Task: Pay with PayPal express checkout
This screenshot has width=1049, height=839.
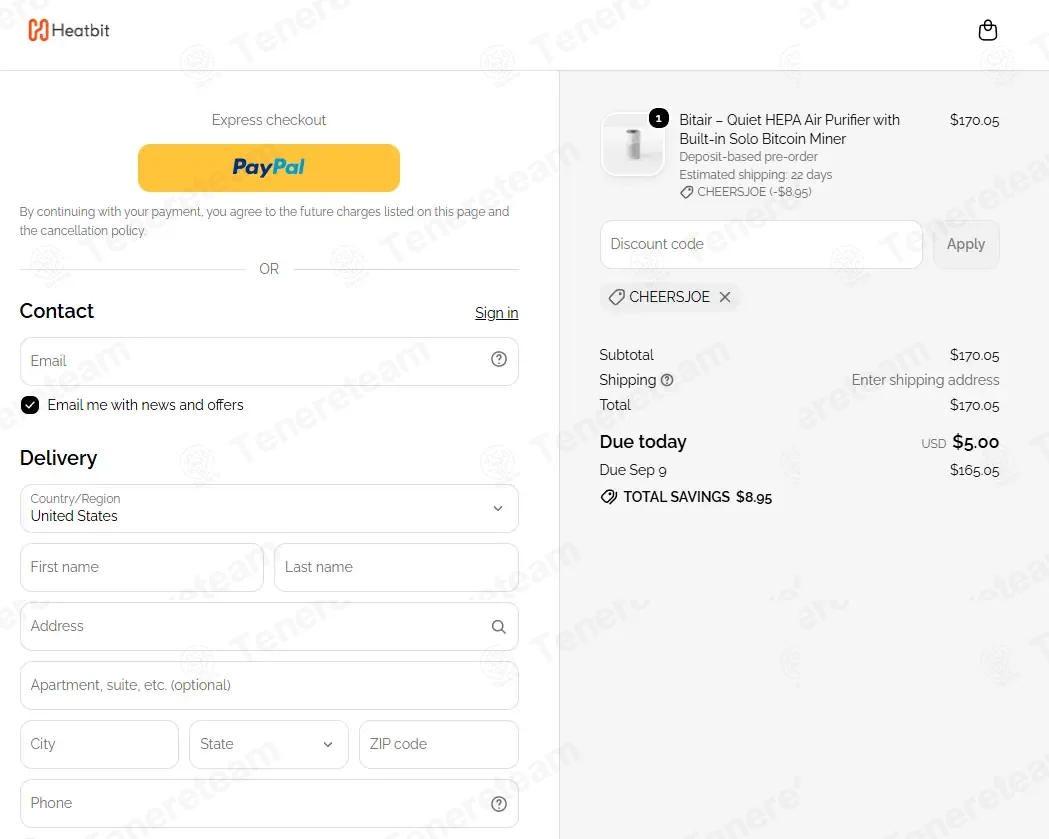Action: 269,167
